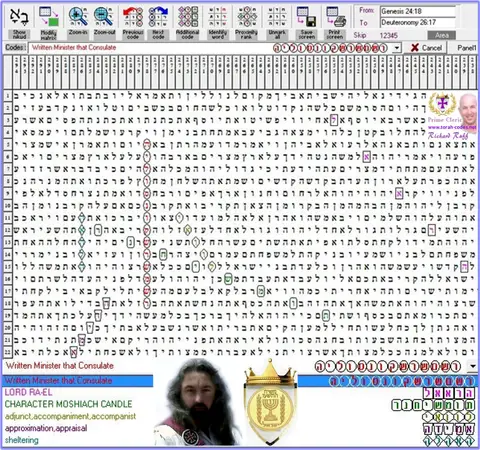This screenshot has height=450, width=480.
Task: Click the www.torah-codes.net link
Action: (x=452, y=127)
